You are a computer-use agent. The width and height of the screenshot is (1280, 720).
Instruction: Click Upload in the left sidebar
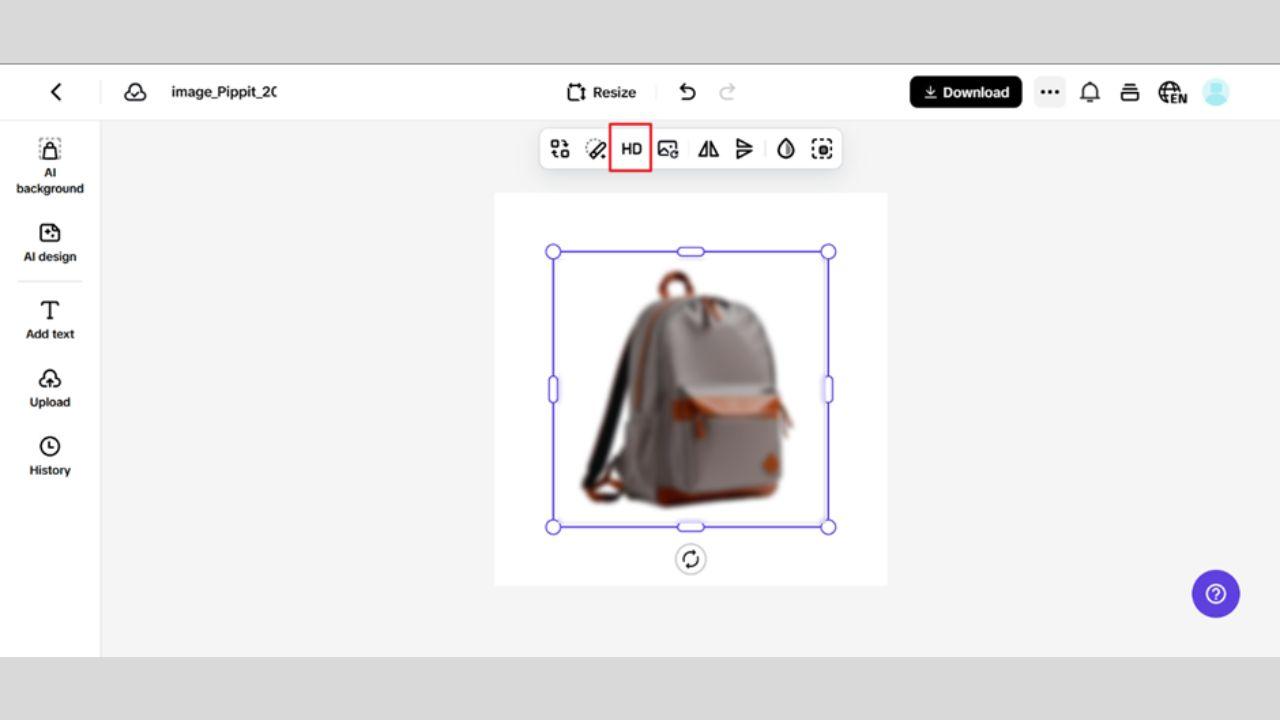[x=50, y=388]
